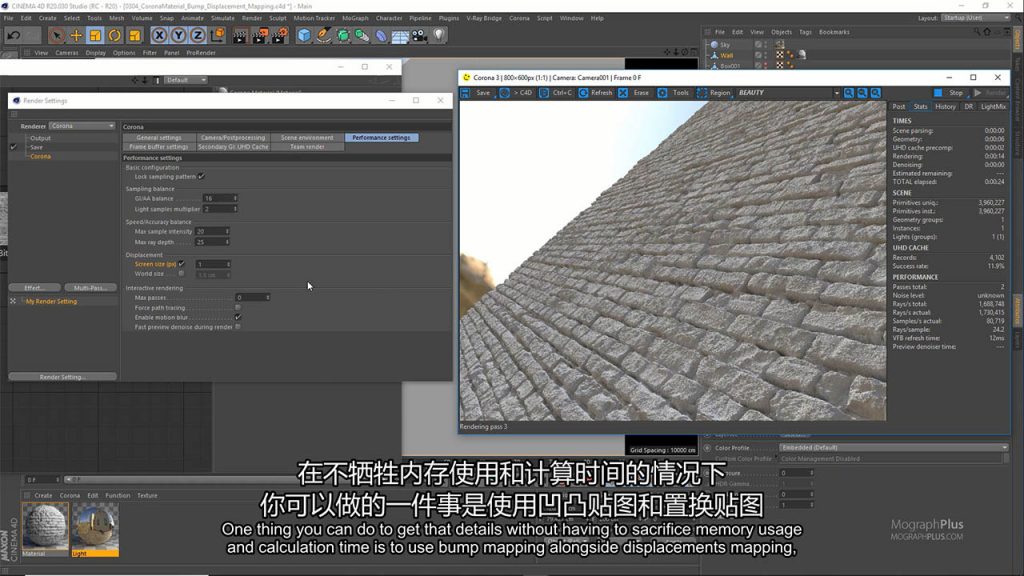This screenshot has width=1024, height=576.
Task: Activate the Move tool
Action: tap(76, 35)
